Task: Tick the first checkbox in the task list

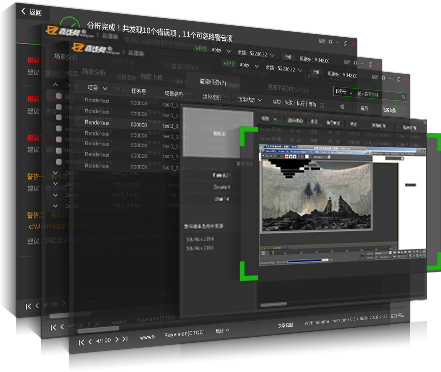Action: point(59,96)
